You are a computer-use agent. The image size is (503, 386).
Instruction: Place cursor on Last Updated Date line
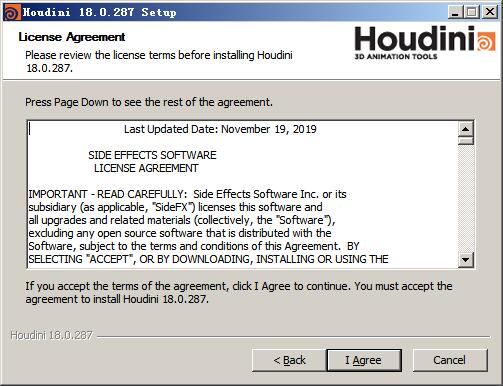coord(220,129)
